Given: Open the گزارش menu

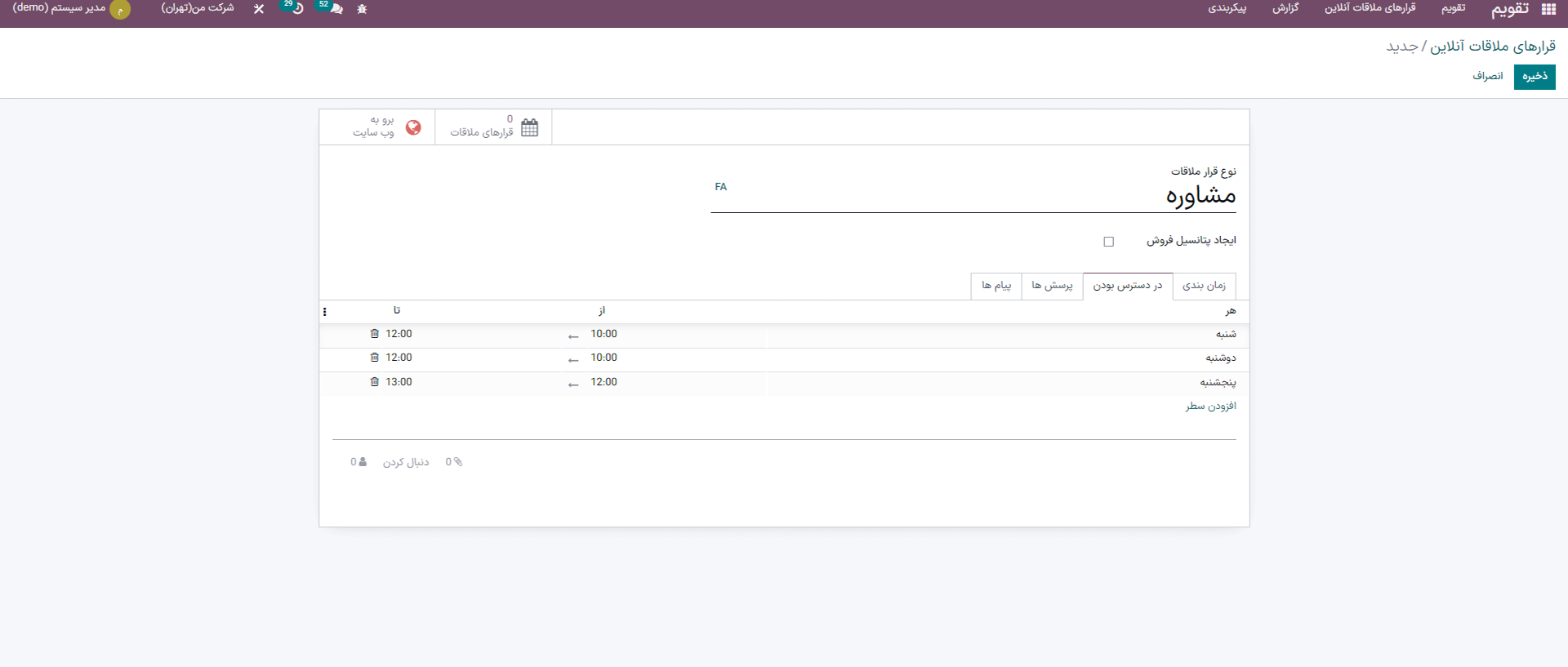Looking at the screenshot, I should pyautogui.click(x=1285, y=8).
